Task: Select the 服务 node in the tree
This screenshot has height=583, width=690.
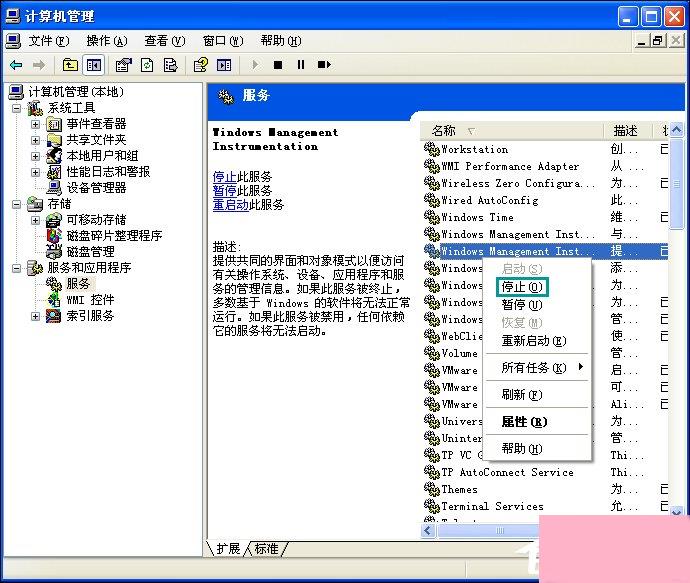Action: 78,284
